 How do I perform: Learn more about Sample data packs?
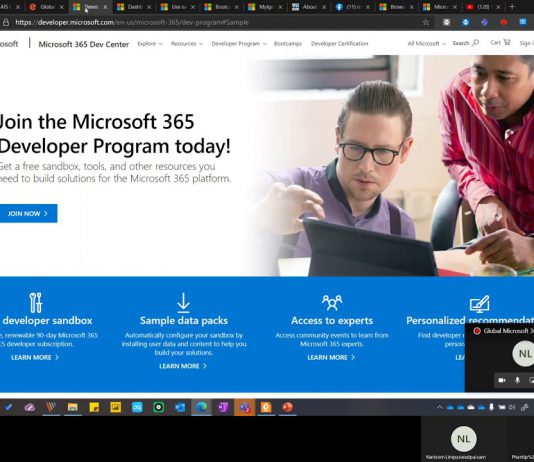[x=183, y=366]
